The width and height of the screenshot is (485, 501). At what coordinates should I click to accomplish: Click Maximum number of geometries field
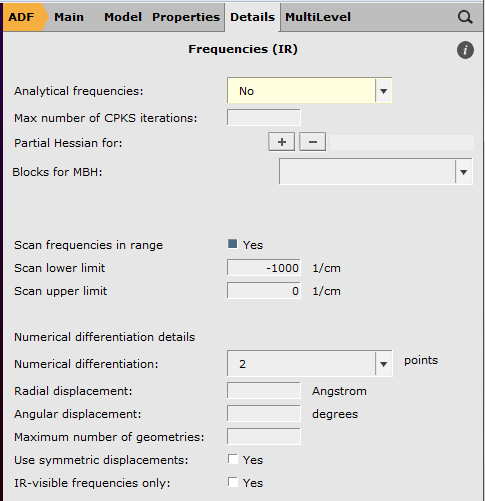tap(264, 437)
